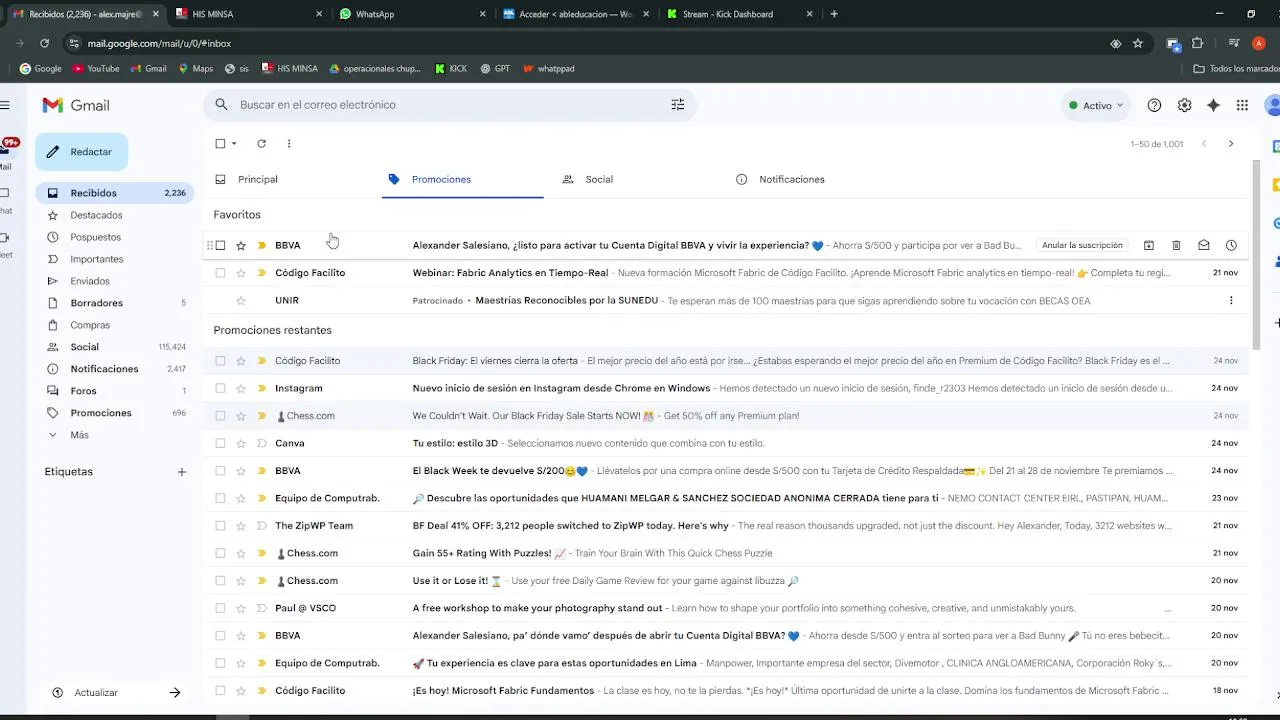Open search options filter icon
The width and height of the screenshot is (1280, 720).
pyautogui.click(x=677, y=105)
